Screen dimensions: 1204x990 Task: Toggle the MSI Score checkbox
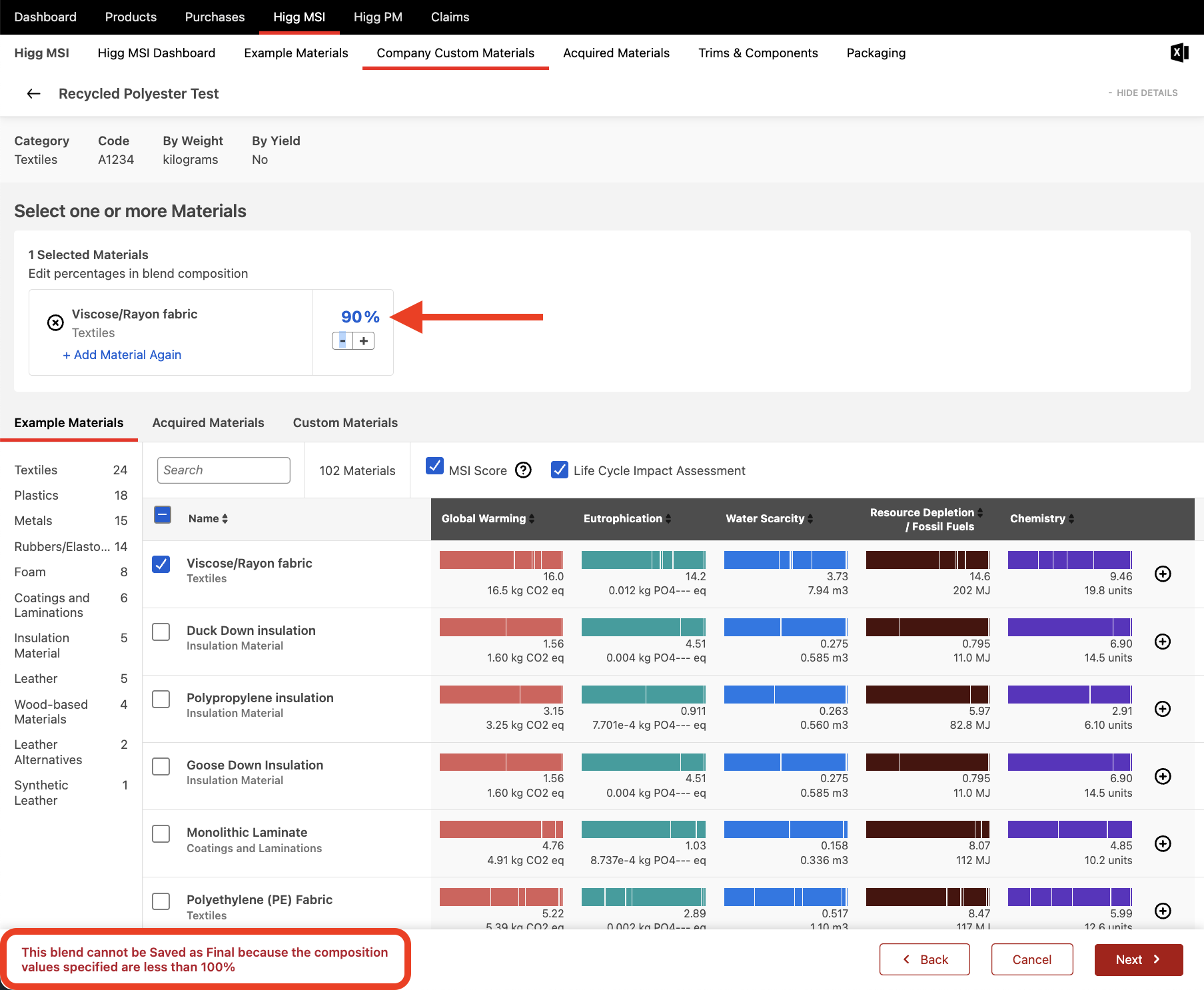(x=434, y=466)
